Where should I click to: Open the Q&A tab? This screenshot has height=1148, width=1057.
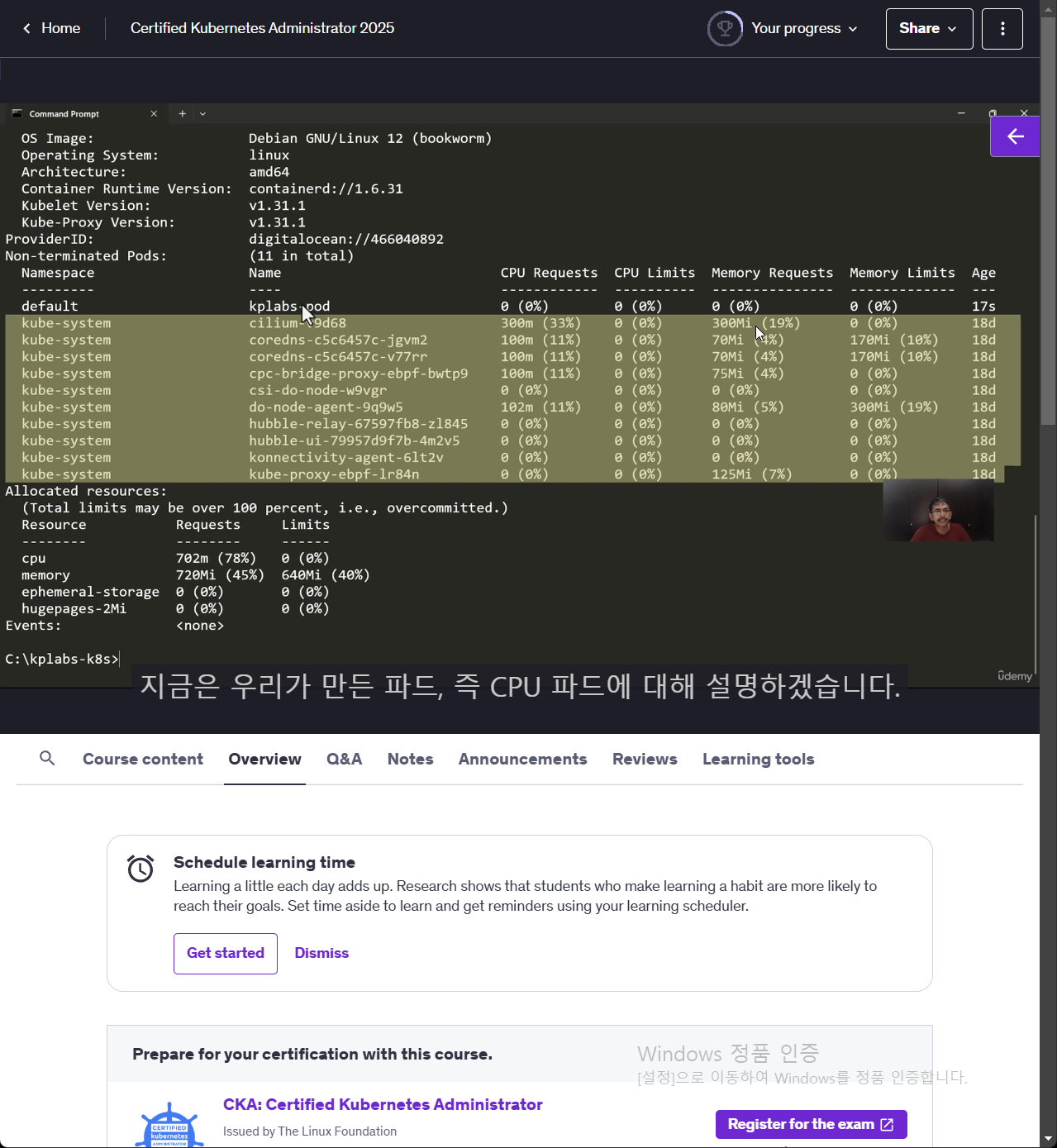(344, 760)
